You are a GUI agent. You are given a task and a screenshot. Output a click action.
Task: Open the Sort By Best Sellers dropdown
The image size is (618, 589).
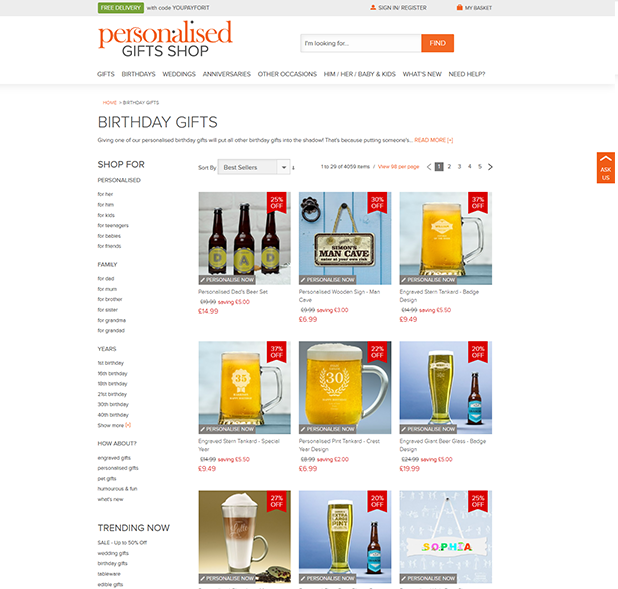[x=254, y=167]
